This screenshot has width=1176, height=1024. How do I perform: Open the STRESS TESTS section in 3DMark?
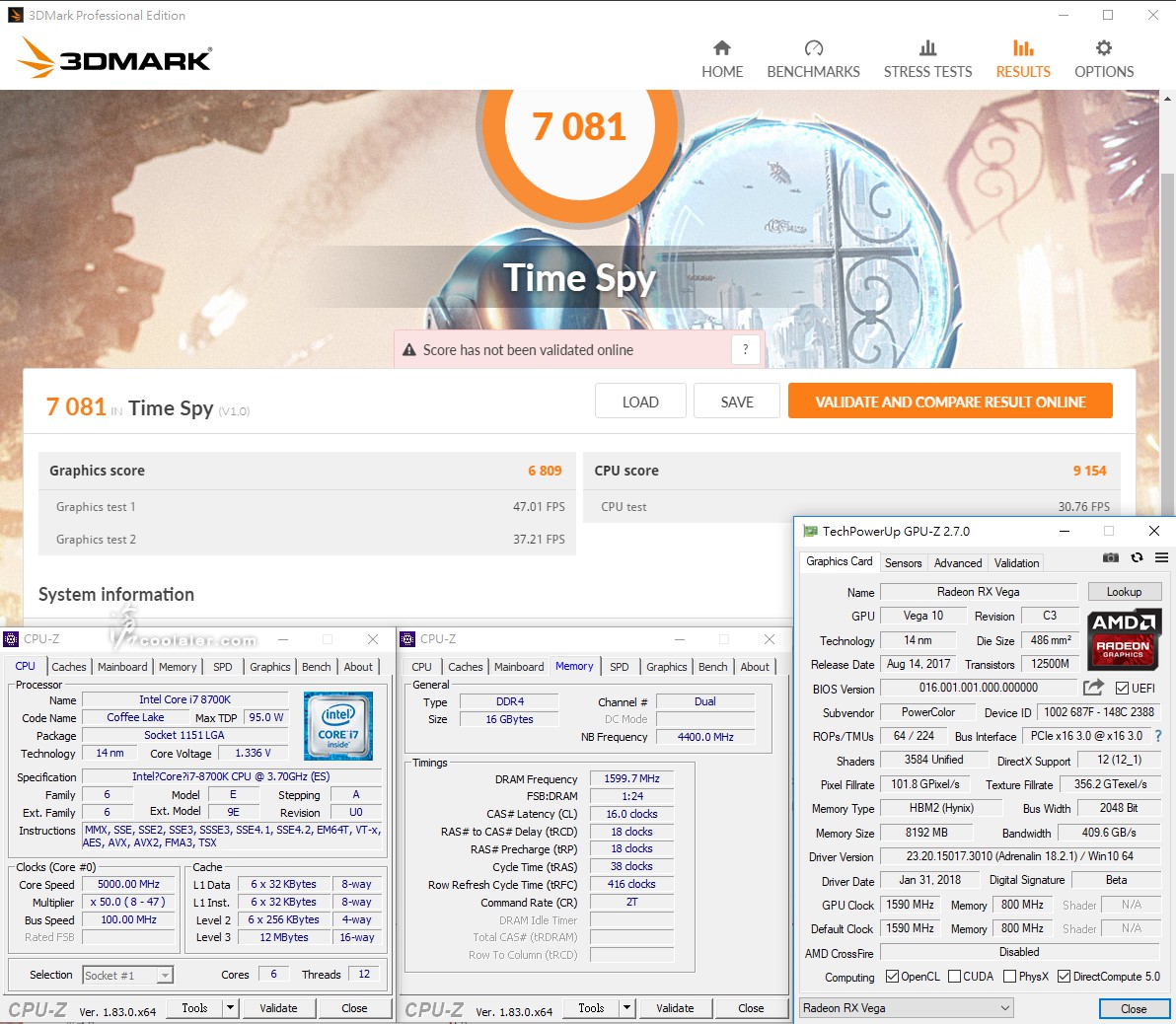pyautogui.click(x=927, y=59)
